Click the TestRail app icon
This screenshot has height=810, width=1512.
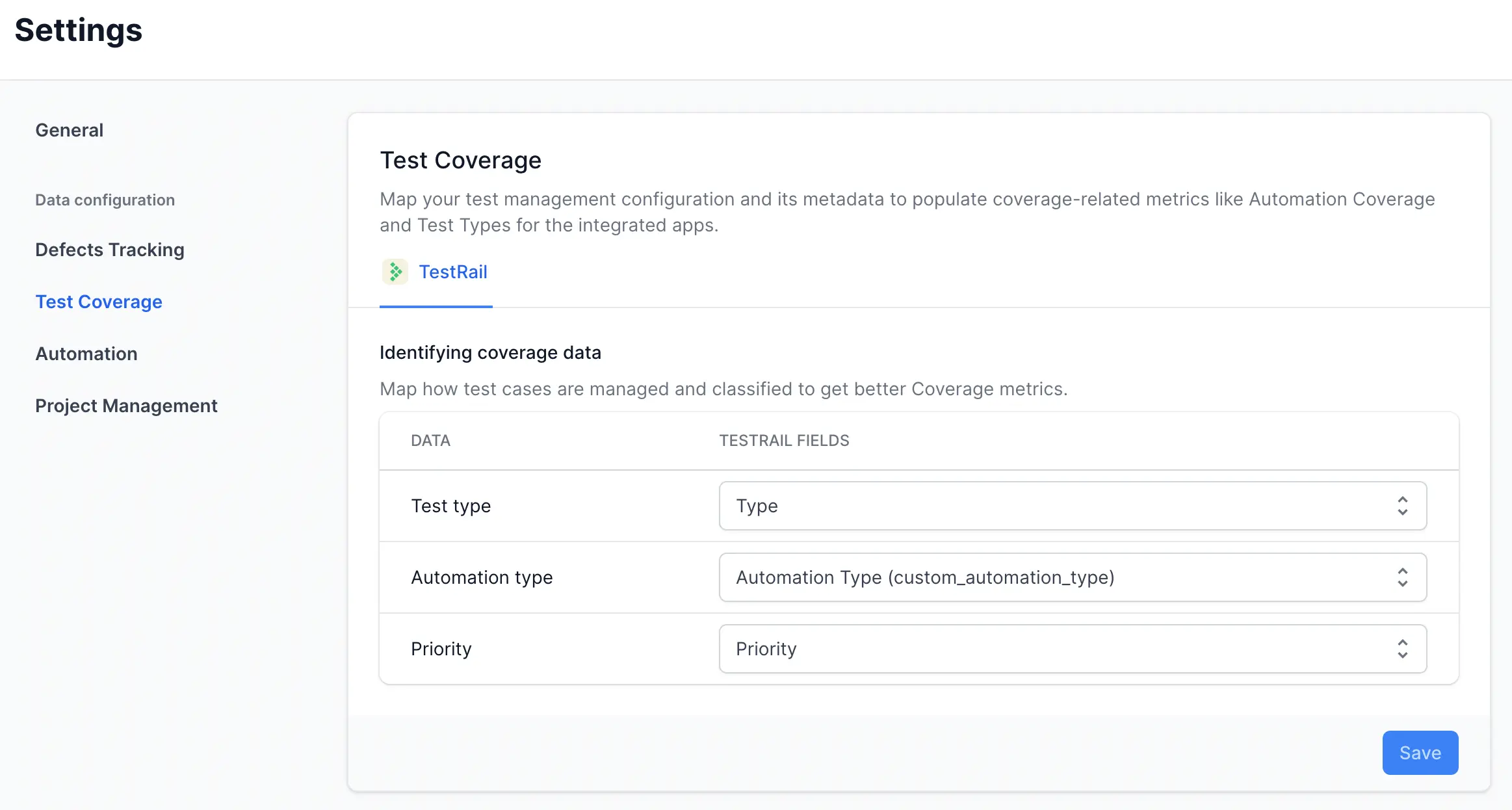(395, 271)
